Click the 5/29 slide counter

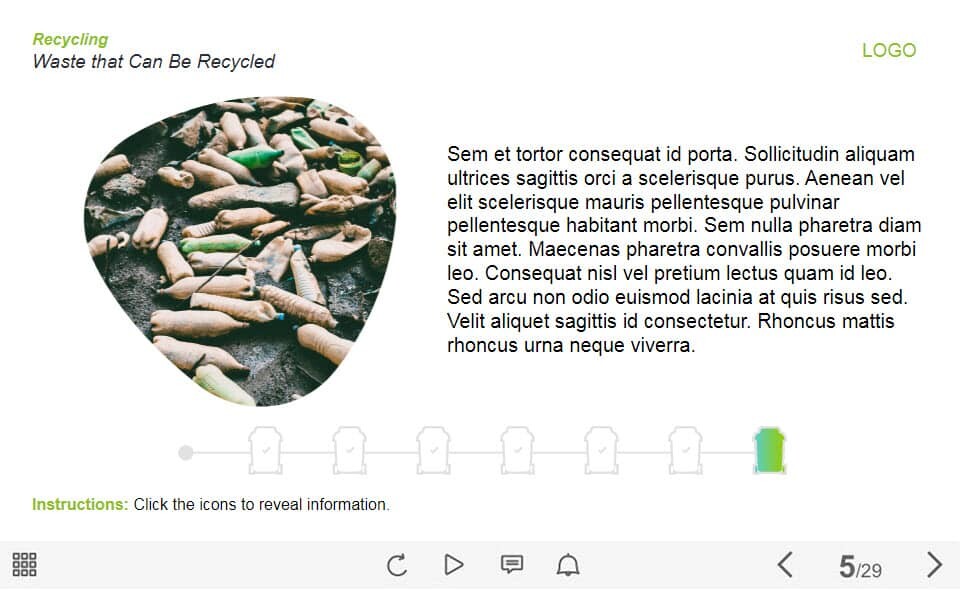click(x=860, y=567)
